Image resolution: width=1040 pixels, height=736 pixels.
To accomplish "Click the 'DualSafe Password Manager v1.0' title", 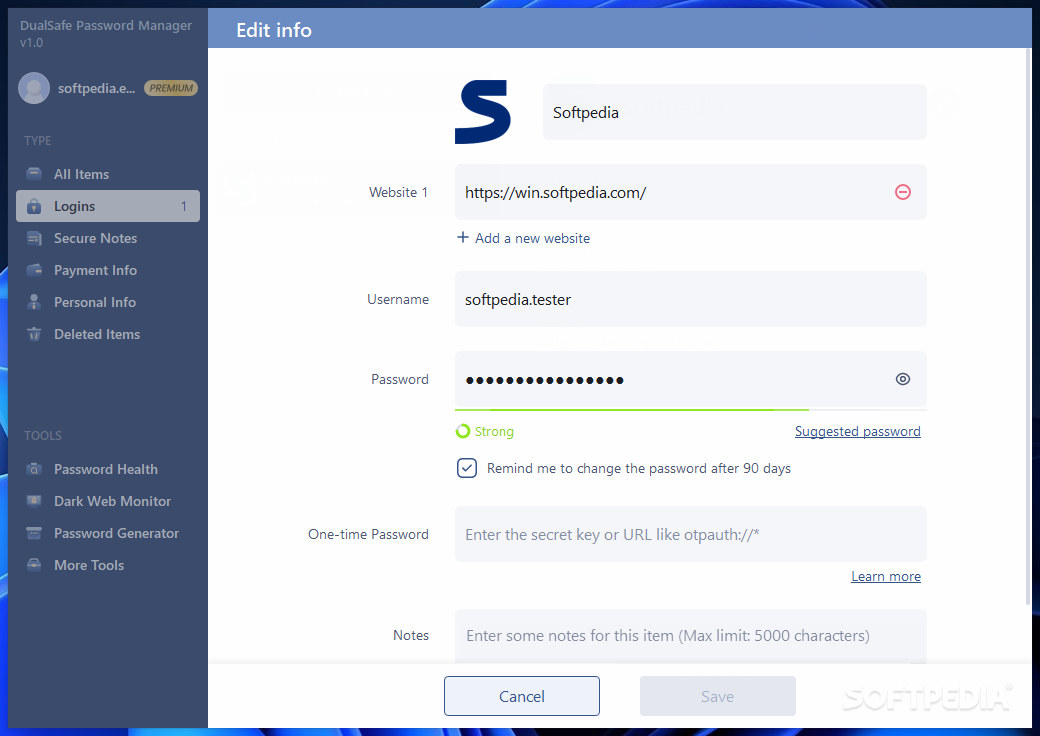I will point(106,34).
